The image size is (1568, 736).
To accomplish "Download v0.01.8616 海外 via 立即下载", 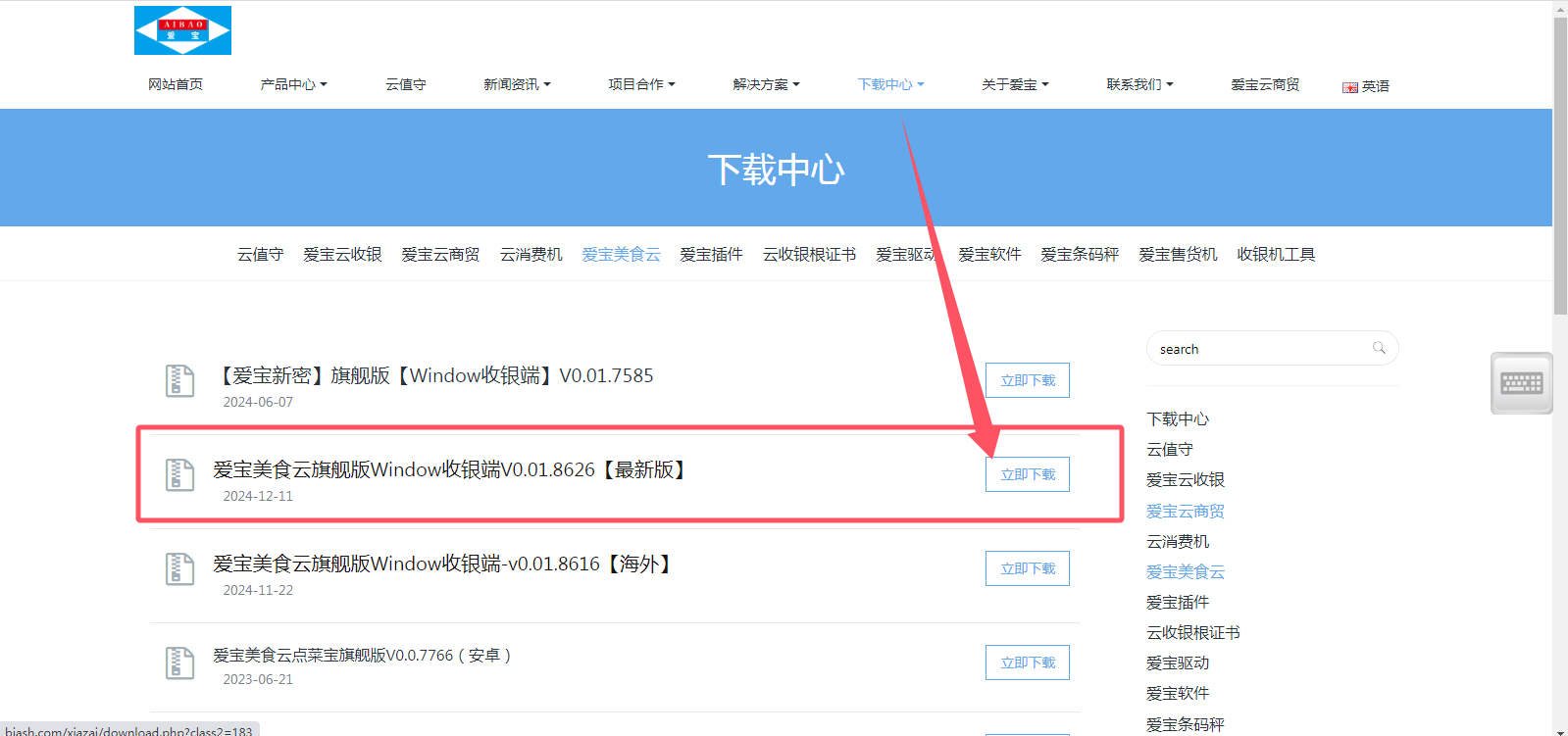I will [1028, 568].
